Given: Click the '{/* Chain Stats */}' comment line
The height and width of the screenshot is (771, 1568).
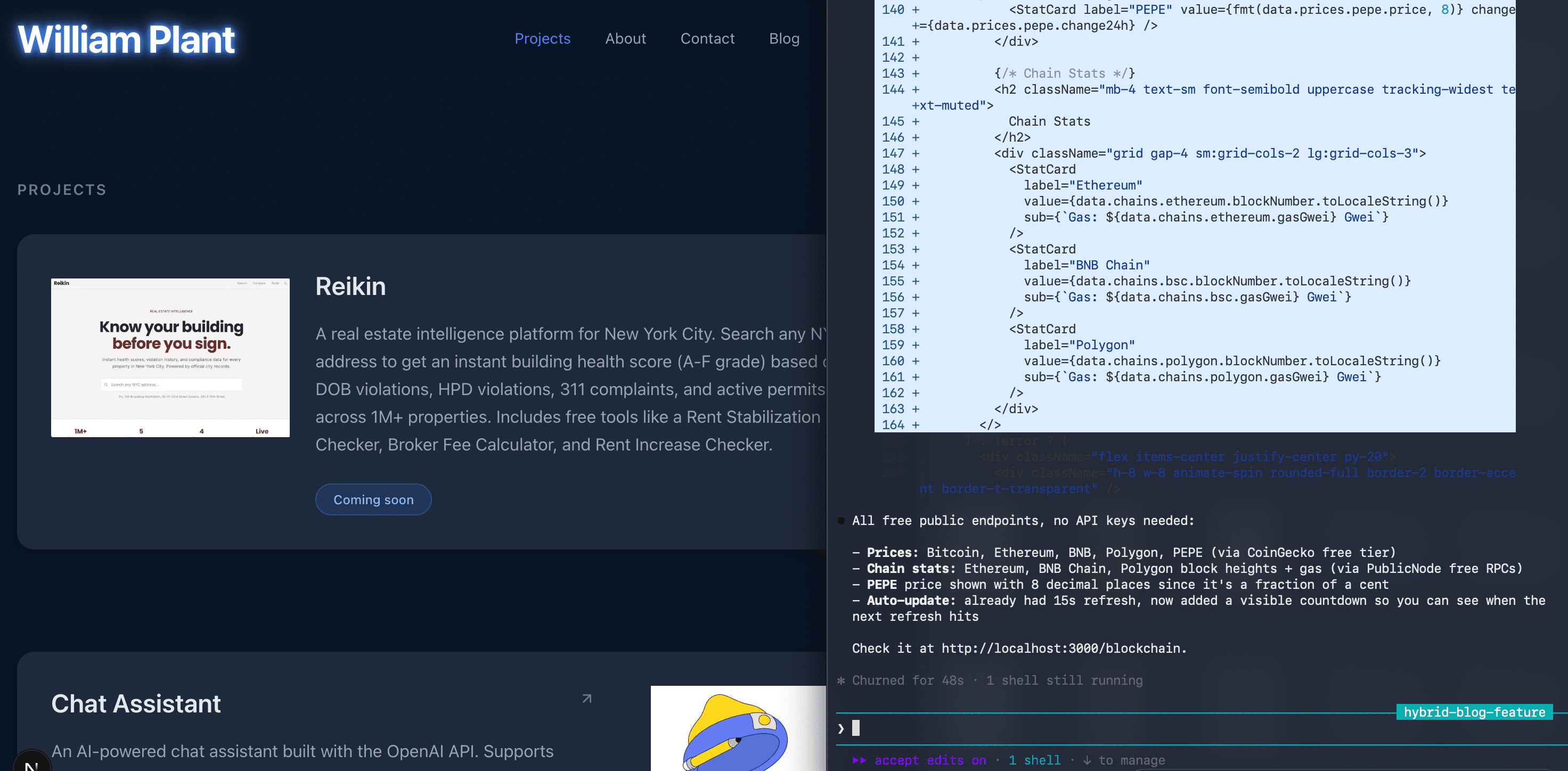Looking at the screenshot, I should click(x=1064, y=73).
